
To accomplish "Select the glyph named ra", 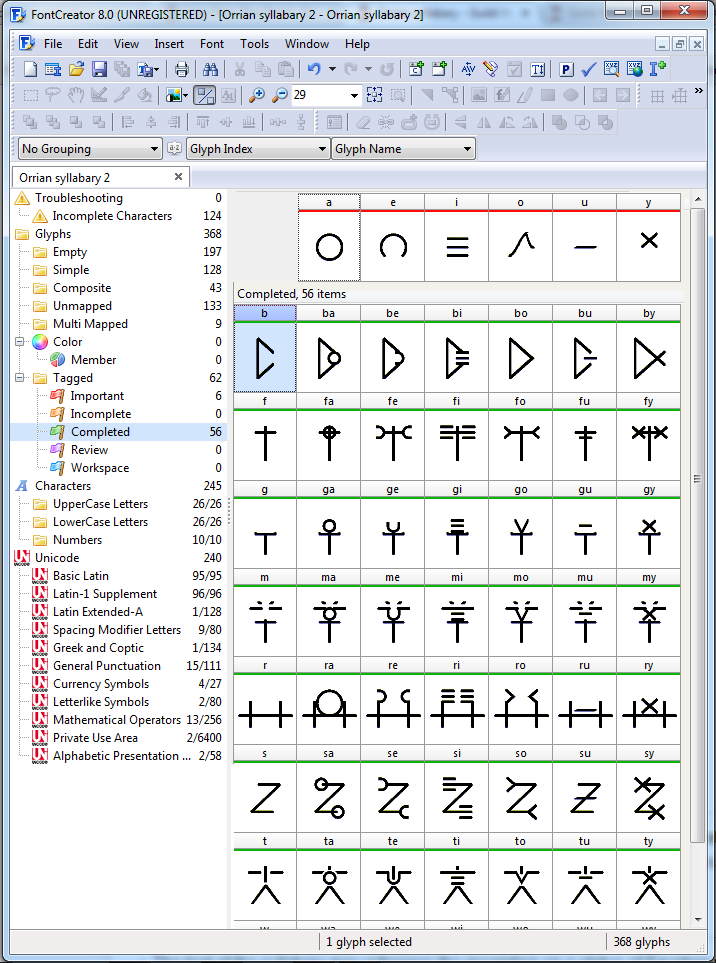I will click(x=329, y=701).
